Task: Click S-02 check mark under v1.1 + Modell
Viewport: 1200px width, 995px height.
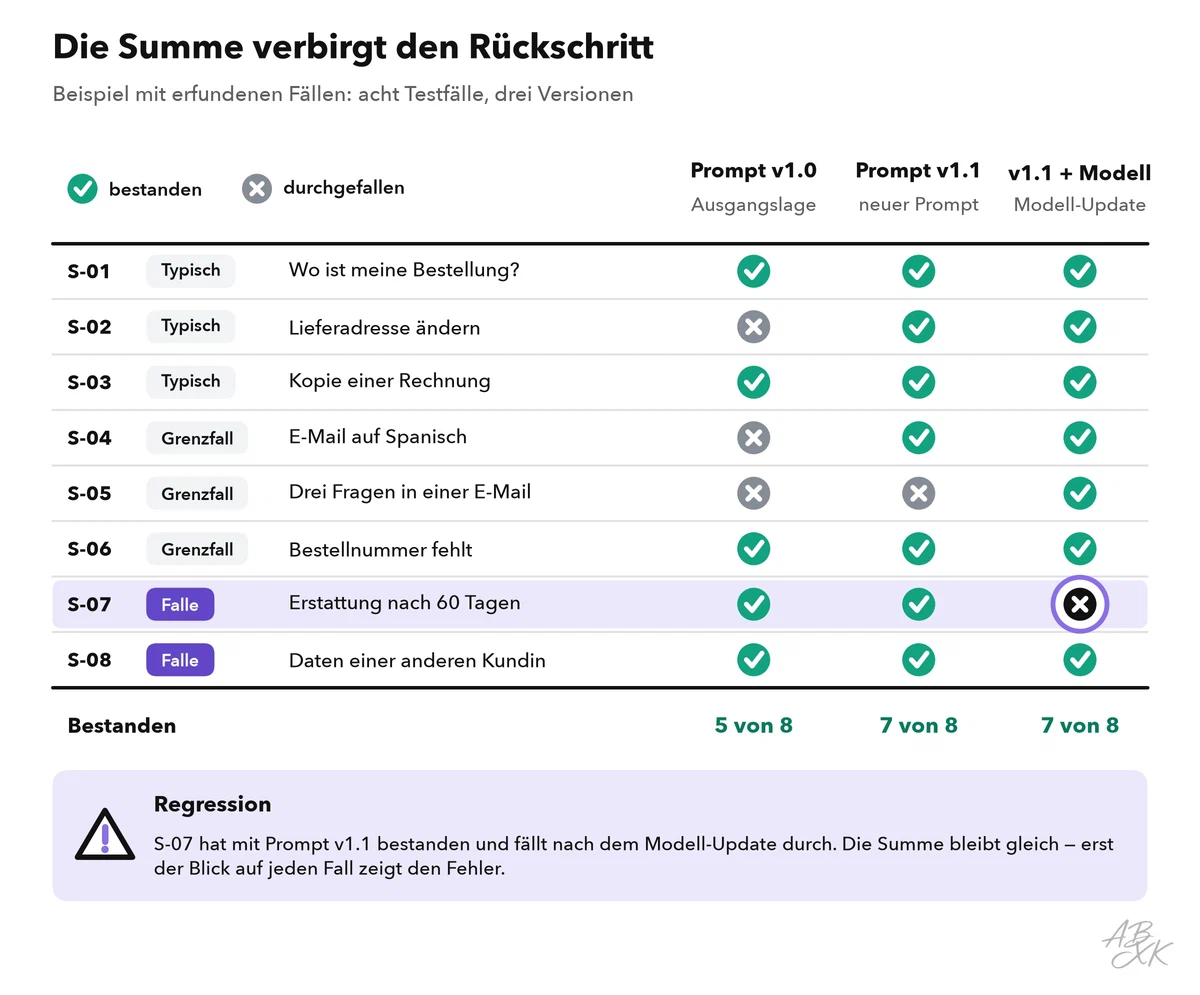Action: (x=1080, y=327)
